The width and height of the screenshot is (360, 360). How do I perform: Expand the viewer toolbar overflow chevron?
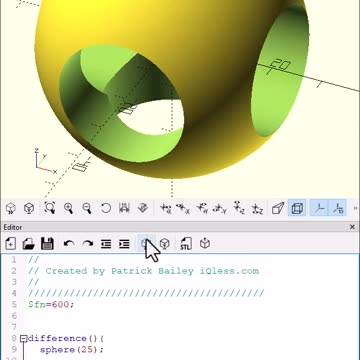click(355, 209)
